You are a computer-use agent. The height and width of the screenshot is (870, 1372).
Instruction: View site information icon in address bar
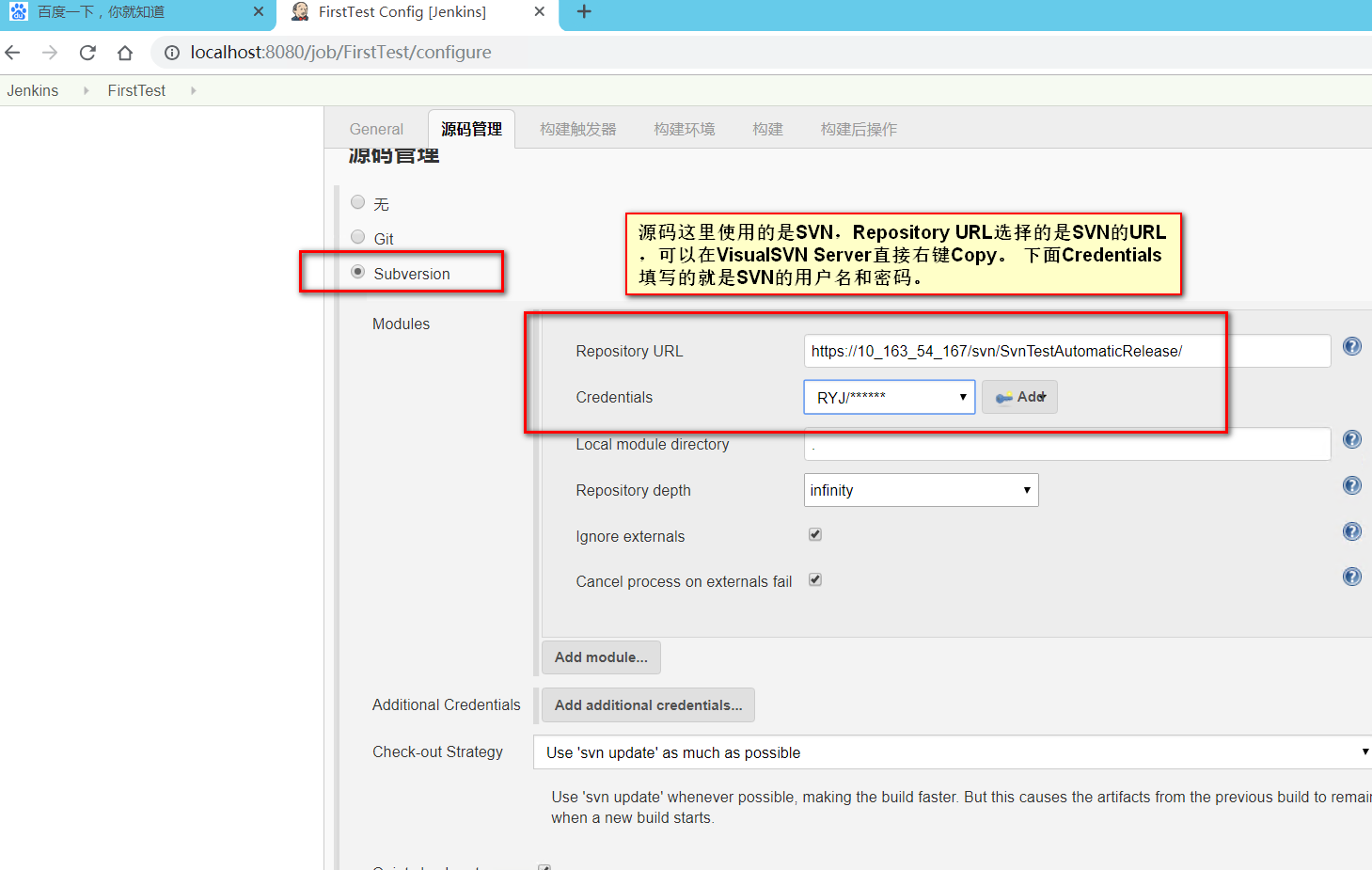tap(172, 53)
